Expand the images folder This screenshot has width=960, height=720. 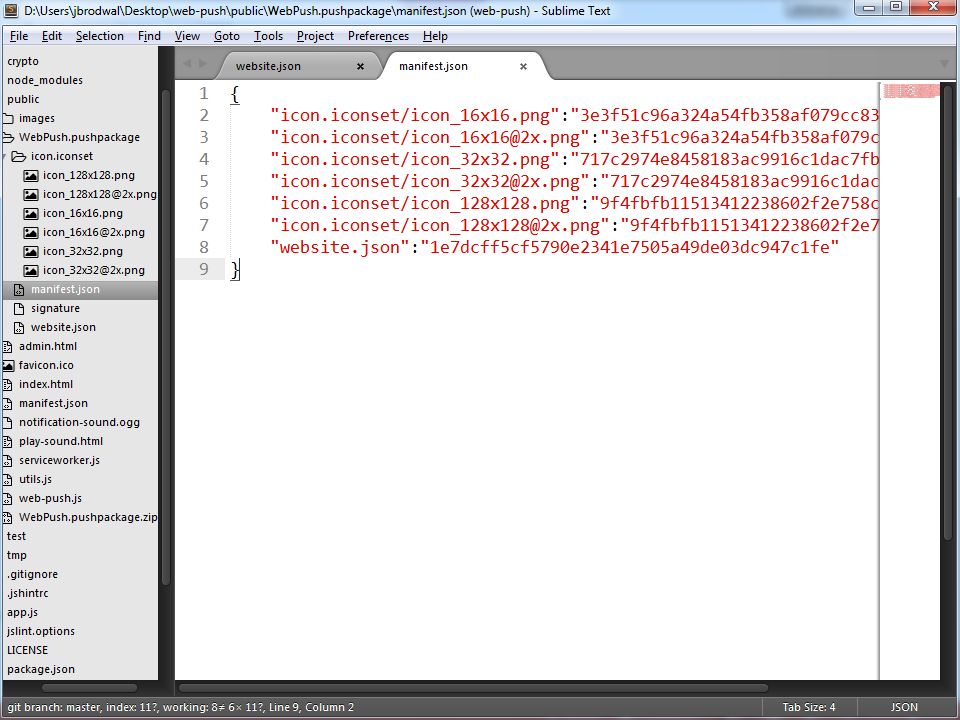click(x=37, y=118)
